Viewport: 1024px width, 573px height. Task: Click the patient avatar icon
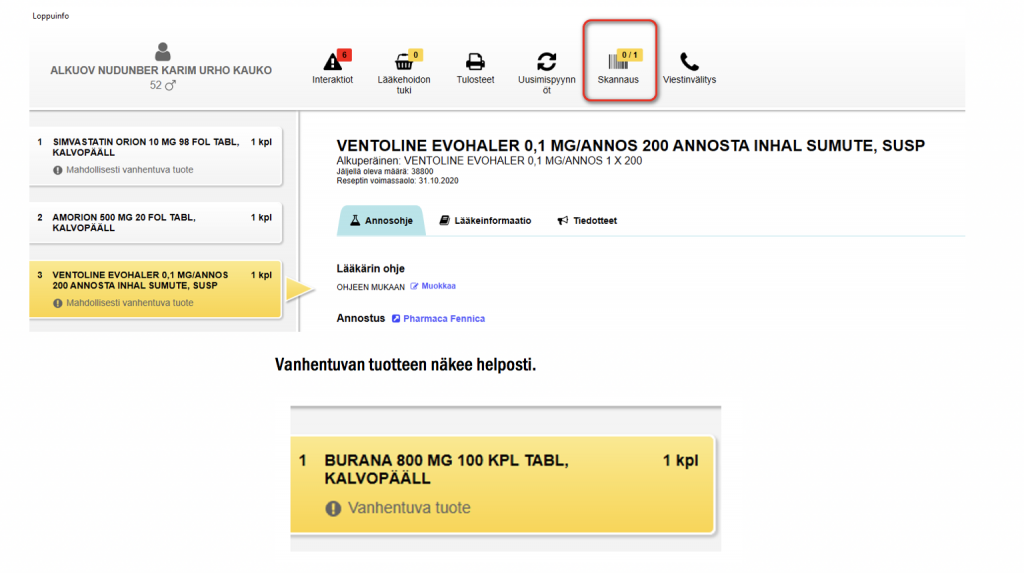163,52
